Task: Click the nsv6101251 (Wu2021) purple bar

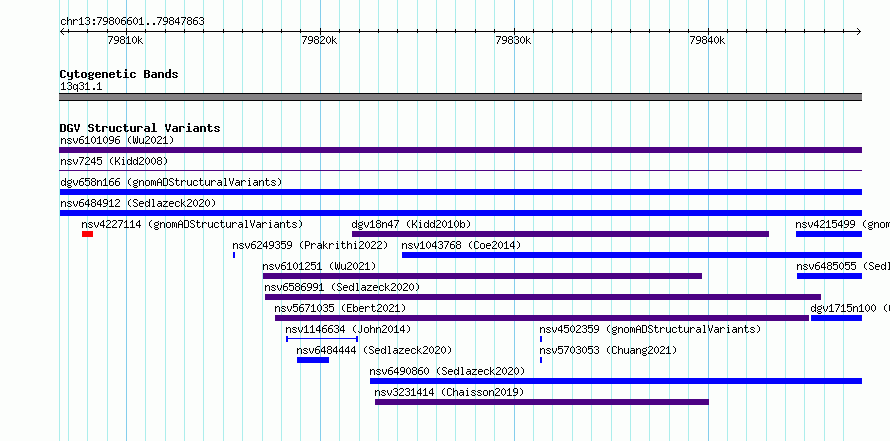Action: click(482, 276)
